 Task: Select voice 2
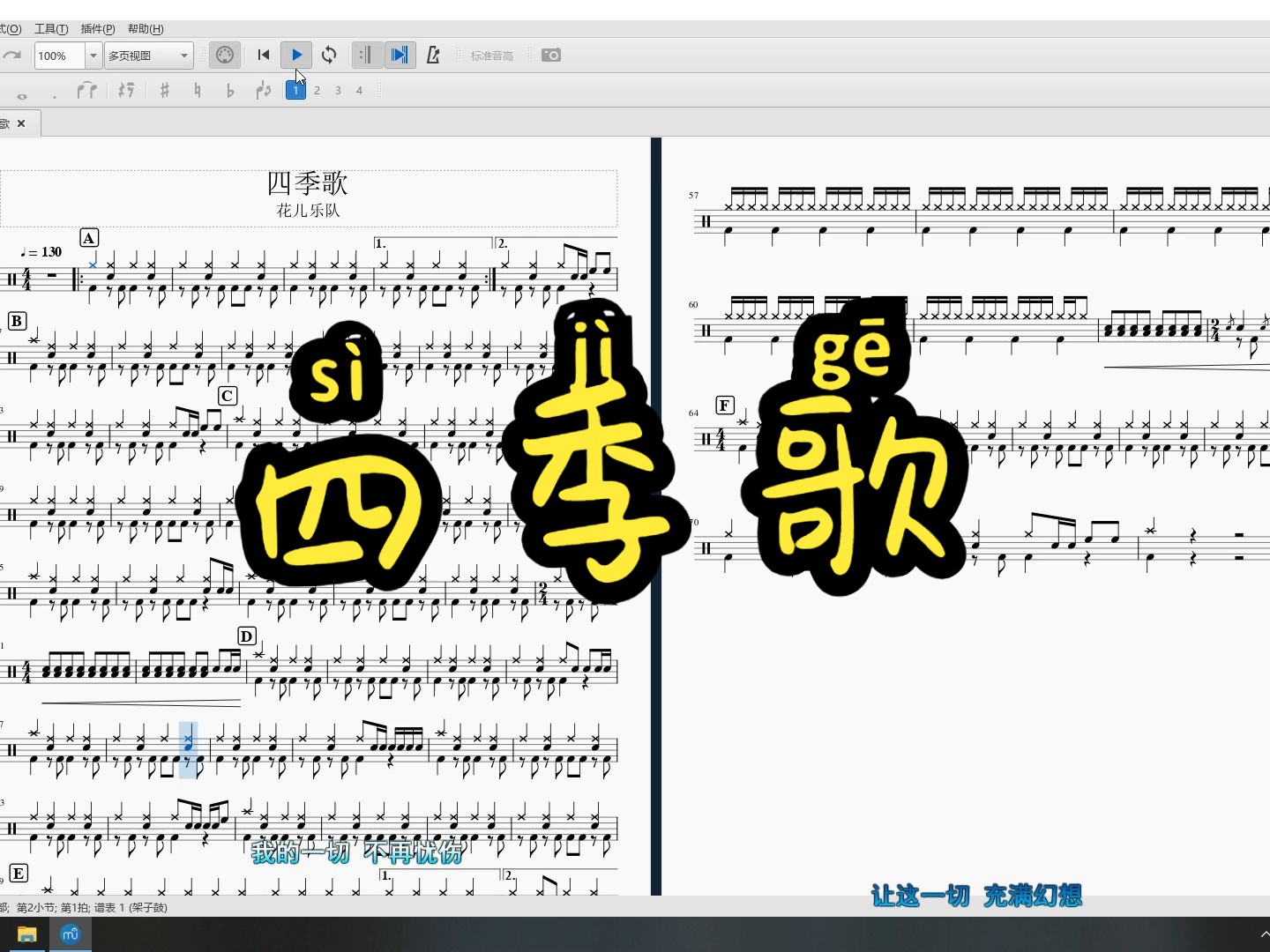coord(317,90)
